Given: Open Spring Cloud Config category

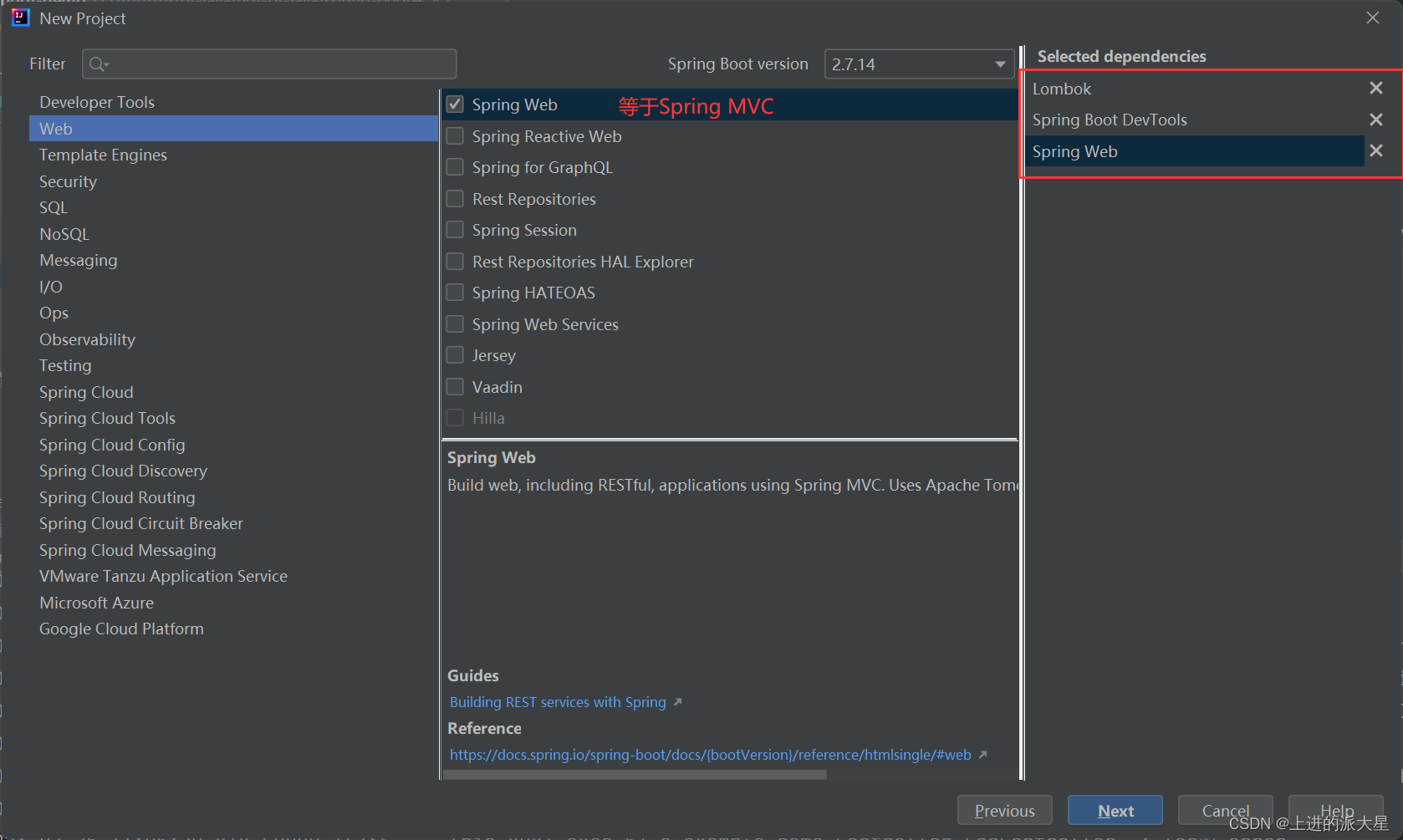Looking at the screenshot, I should (233, 445).
